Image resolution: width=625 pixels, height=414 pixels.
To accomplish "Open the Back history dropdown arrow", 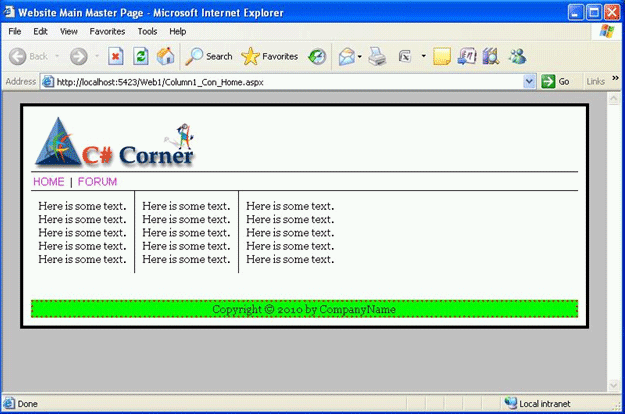I will tap(57, 56).
